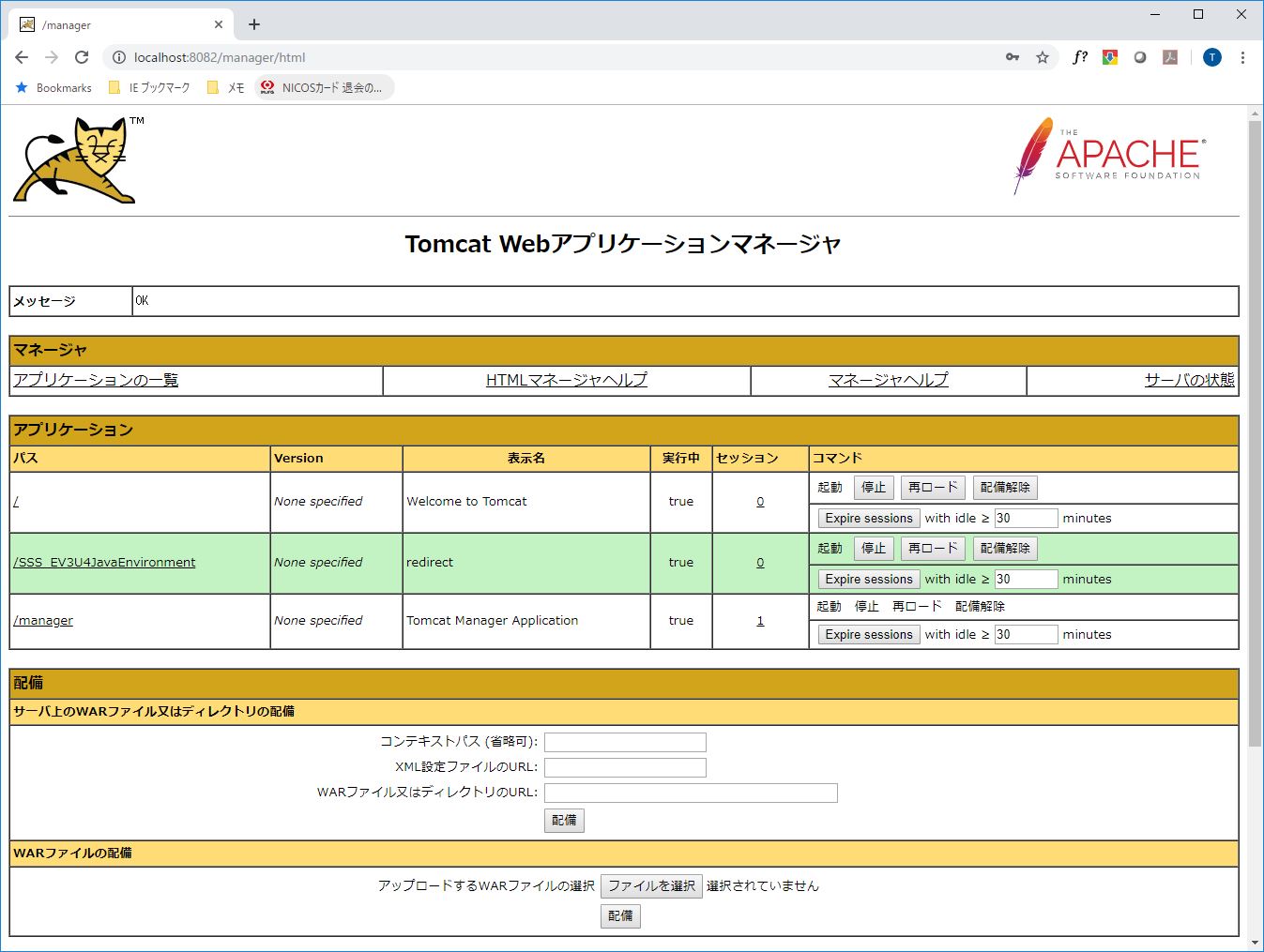The image size is (1264, 952).
Task: Open アプリケーションの一覧 link
Action: 96,380
